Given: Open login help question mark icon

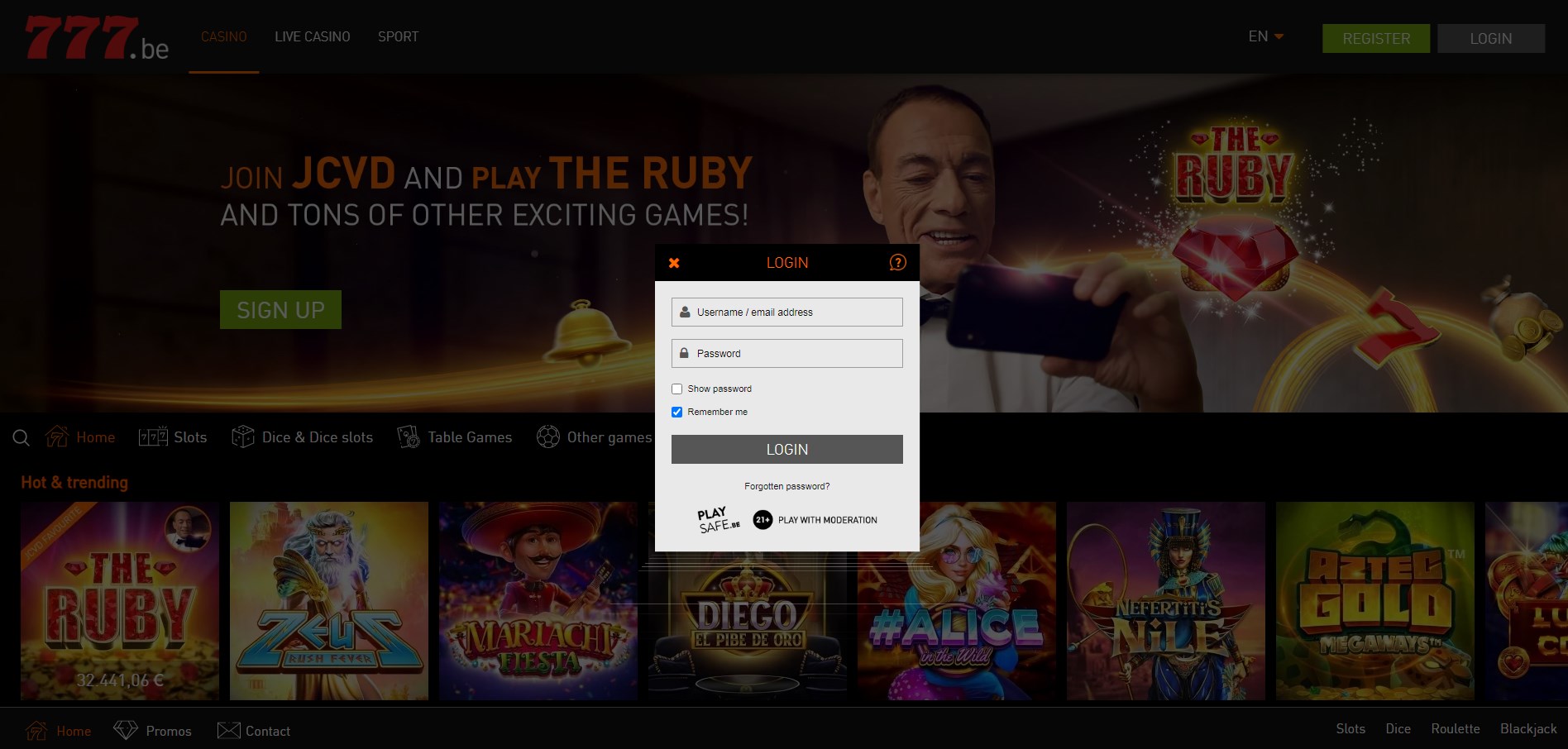Looking at the screenshot, I should [x=897, y=263].
